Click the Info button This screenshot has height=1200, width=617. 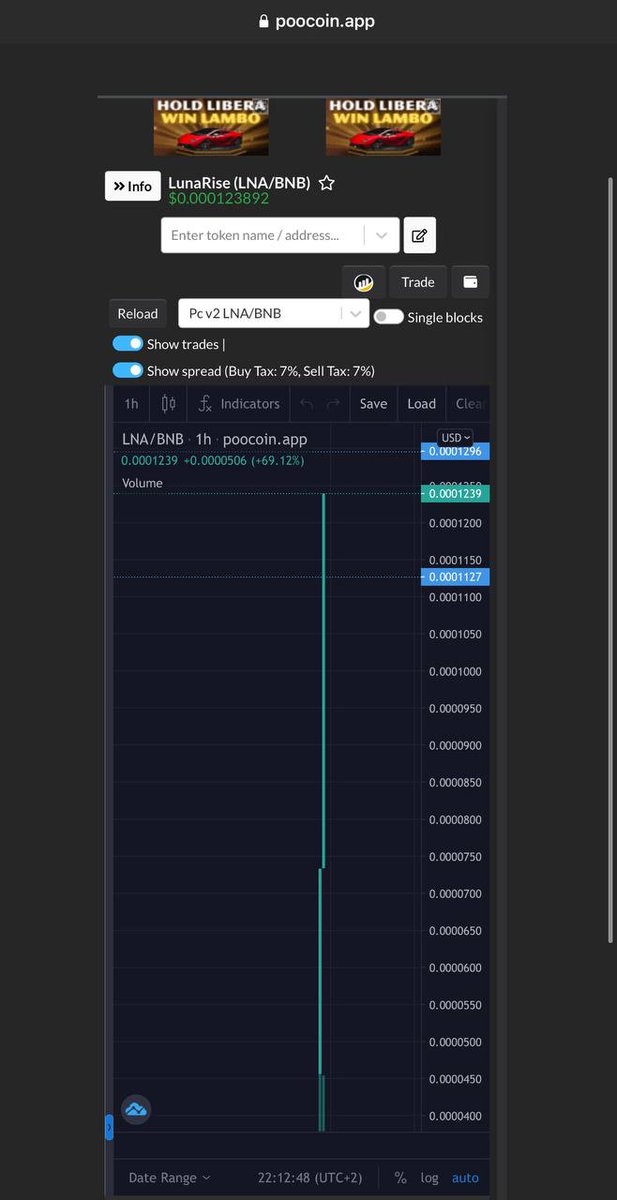(x=132, y=186)
